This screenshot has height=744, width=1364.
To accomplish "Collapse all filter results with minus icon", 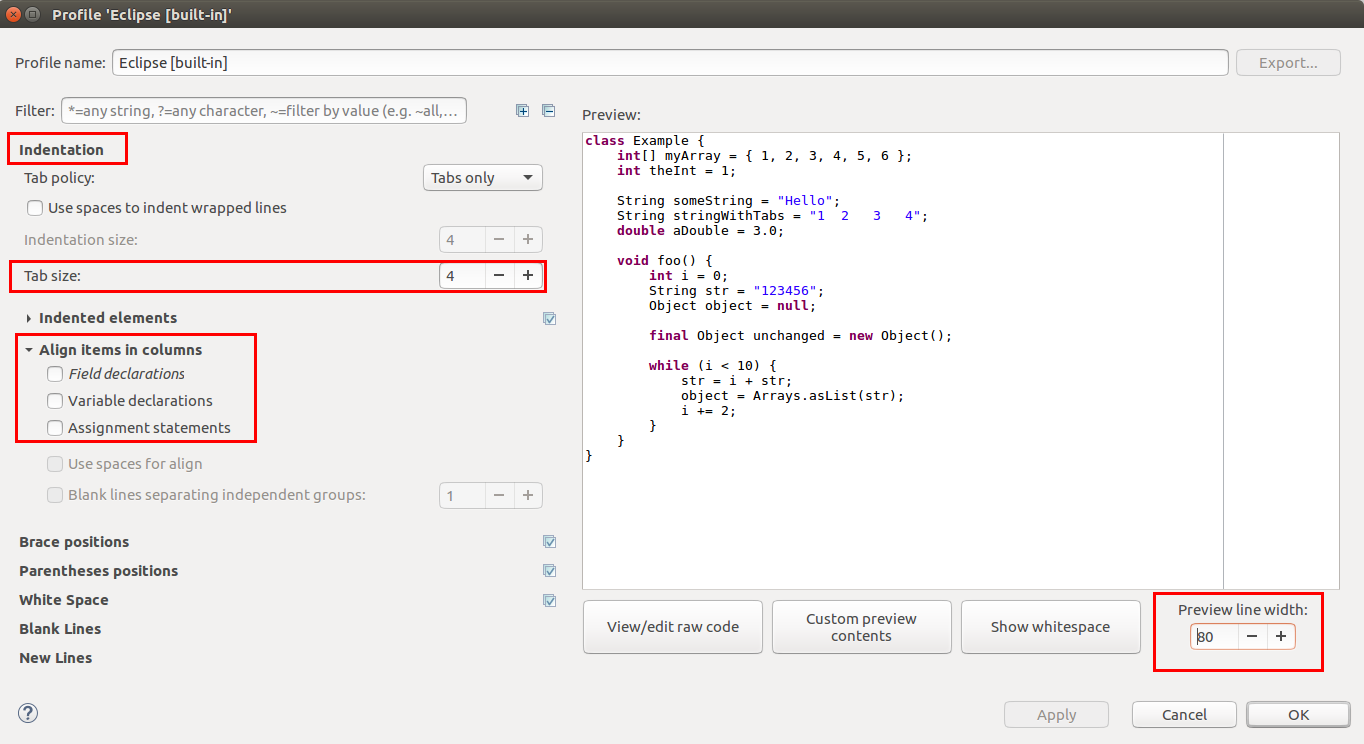I will (x=548, y=110).
